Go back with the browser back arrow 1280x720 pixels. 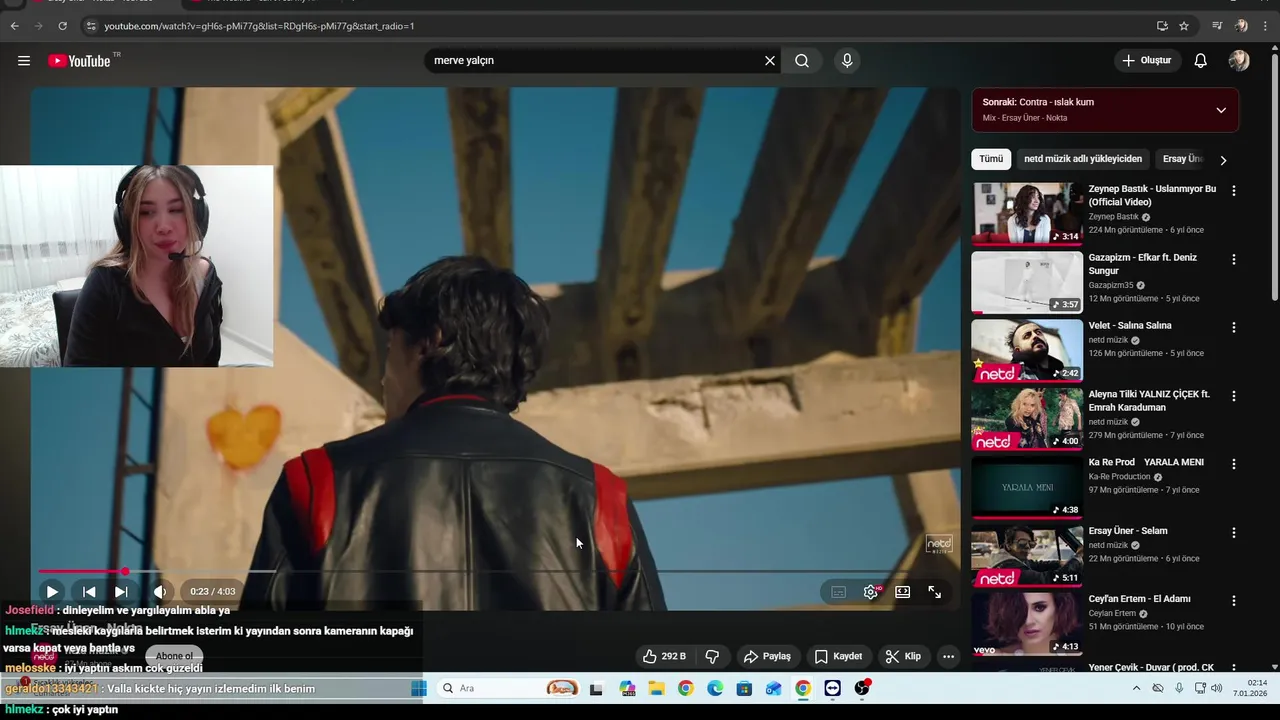point(14,26)
